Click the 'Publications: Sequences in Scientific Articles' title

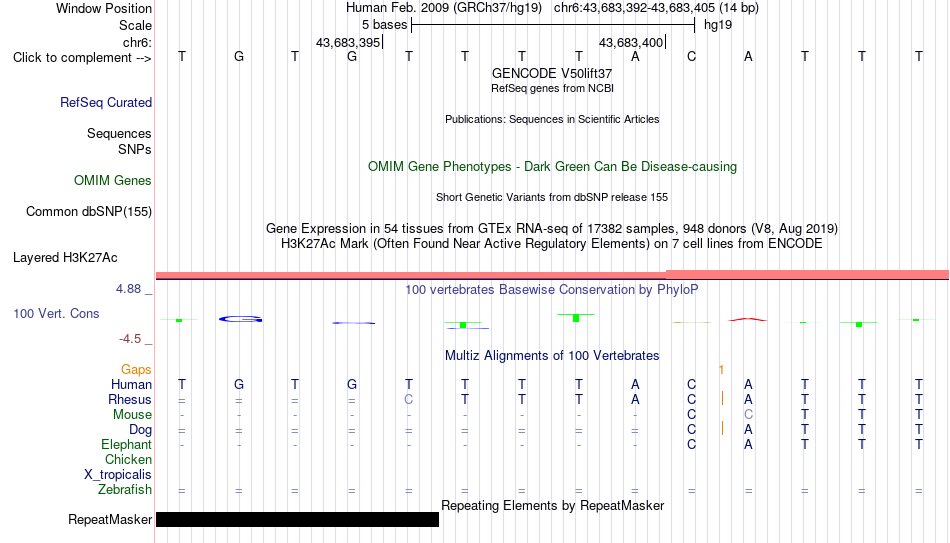pyautogui.click(x=552, y=119)
